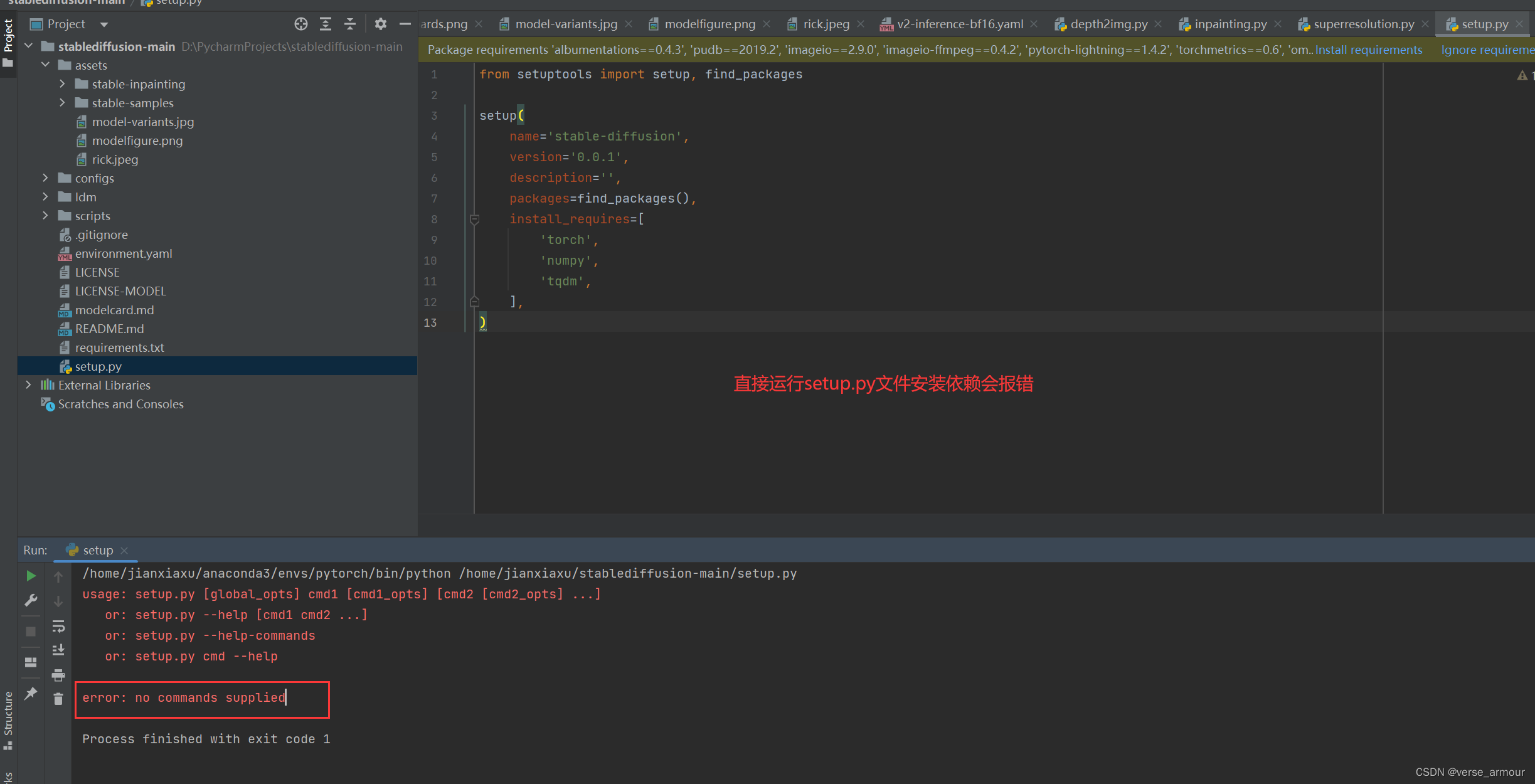1535x784 pixels.
Task: Clear console output using trash icon
Action: pos(58,698)
